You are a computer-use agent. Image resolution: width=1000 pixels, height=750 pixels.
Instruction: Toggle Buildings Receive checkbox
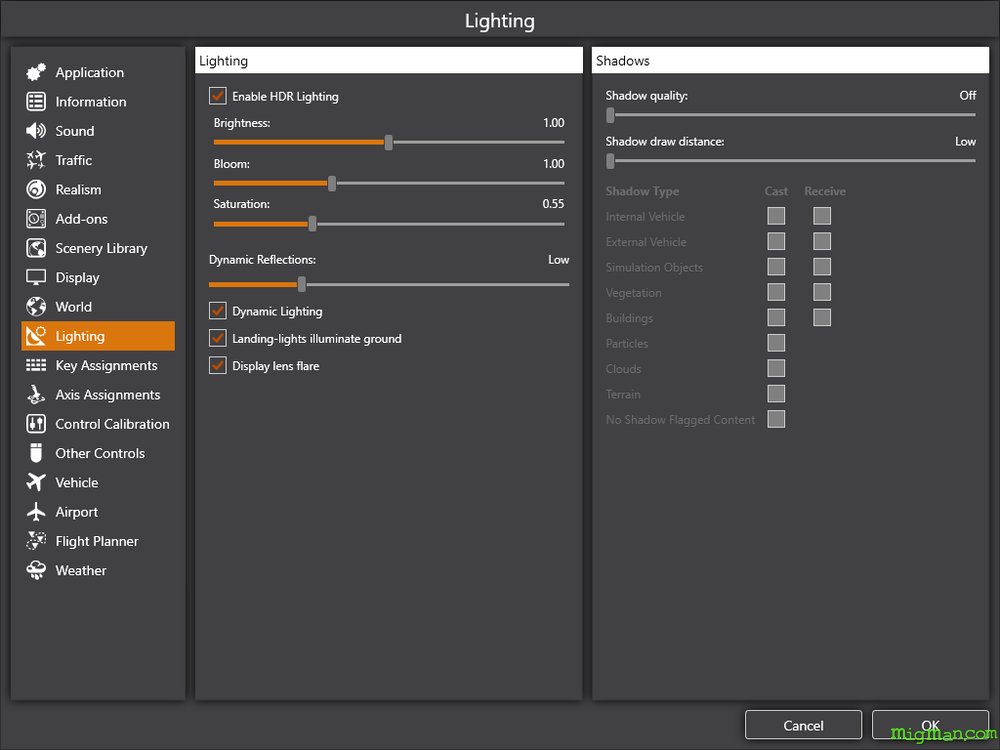pyautogui.click(x=822, y=318)
